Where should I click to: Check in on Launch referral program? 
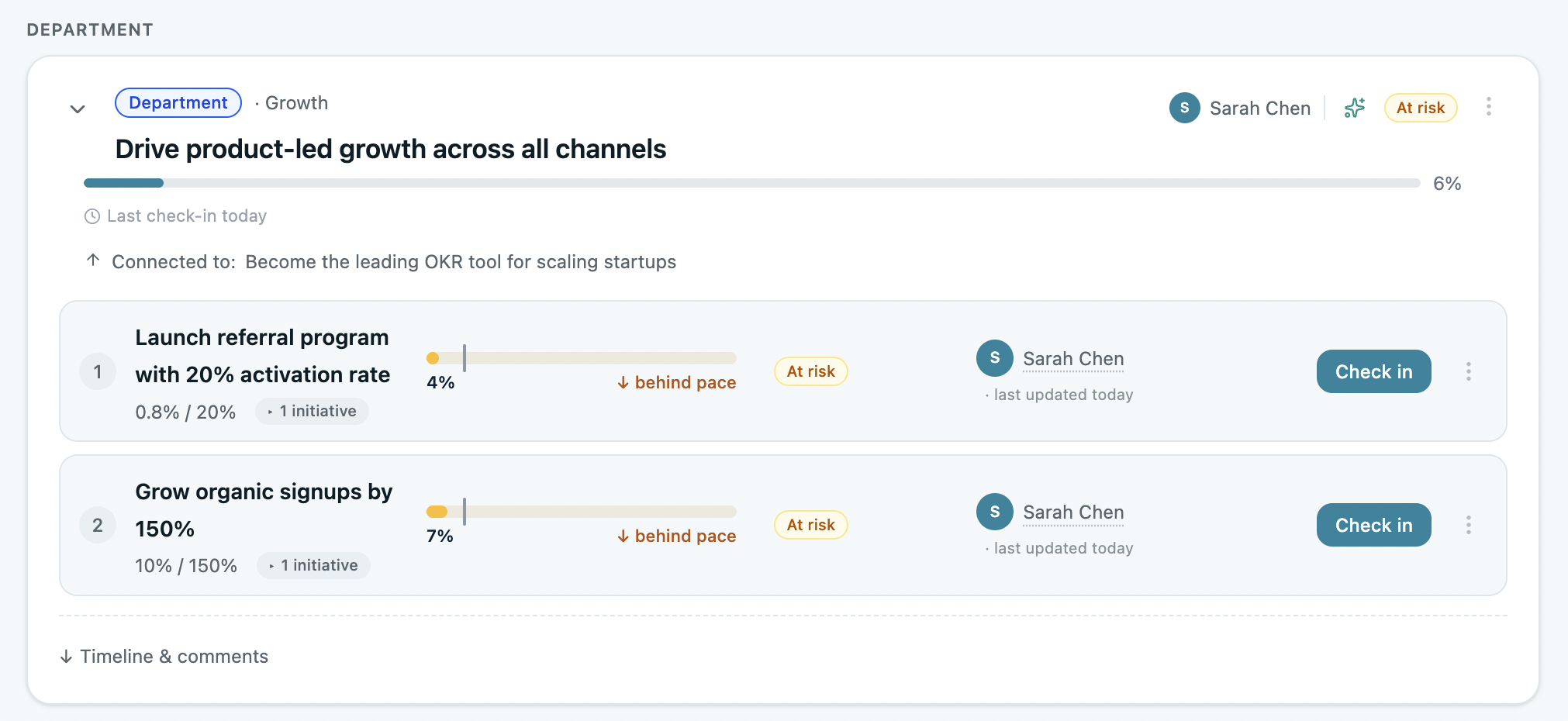click(x=1373, y=371)
